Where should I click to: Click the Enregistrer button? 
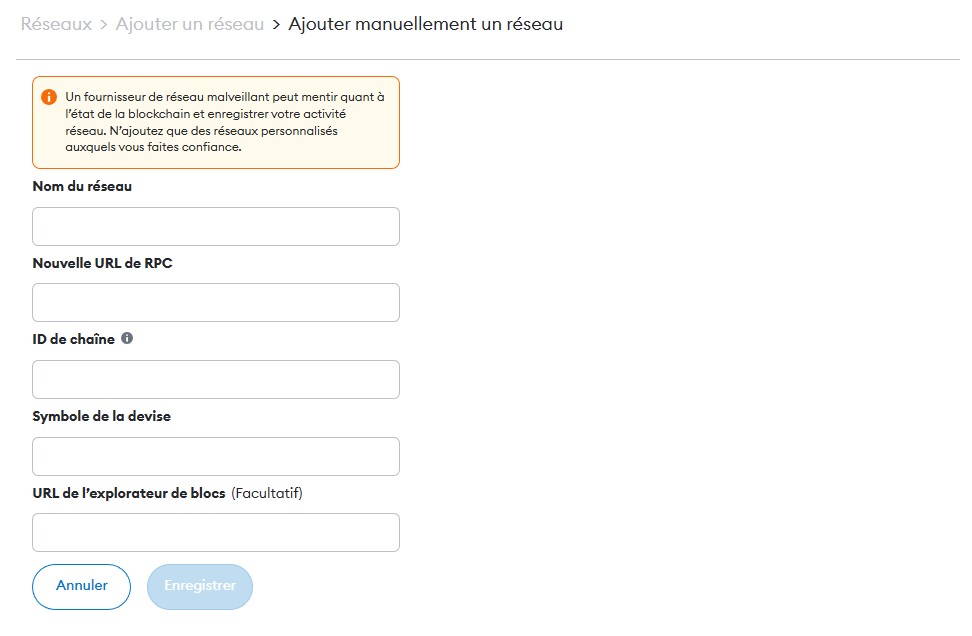click(x=200, y=586)
